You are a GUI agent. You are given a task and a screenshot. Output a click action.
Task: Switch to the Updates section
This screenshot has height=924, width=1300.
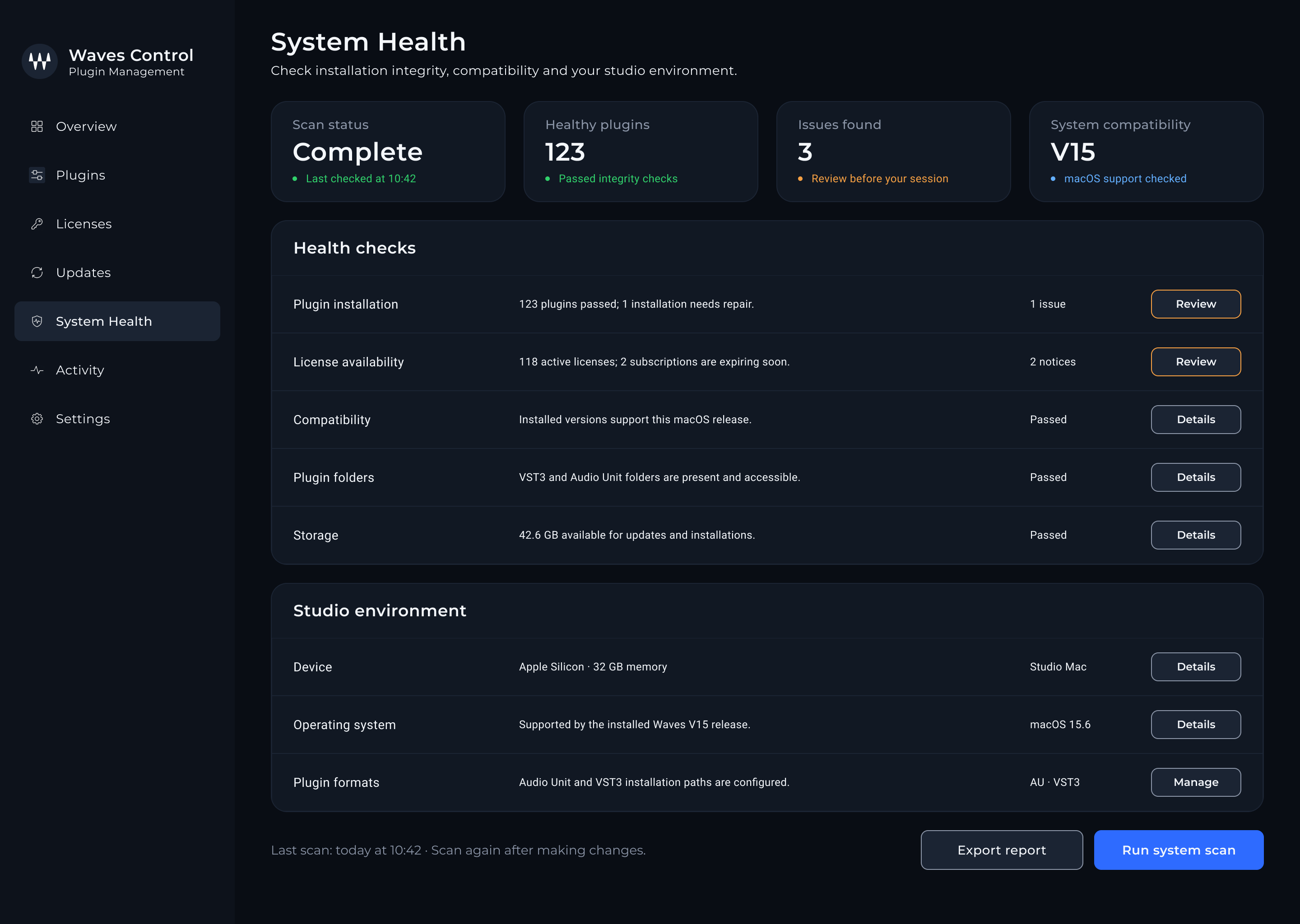pos(117,273)
